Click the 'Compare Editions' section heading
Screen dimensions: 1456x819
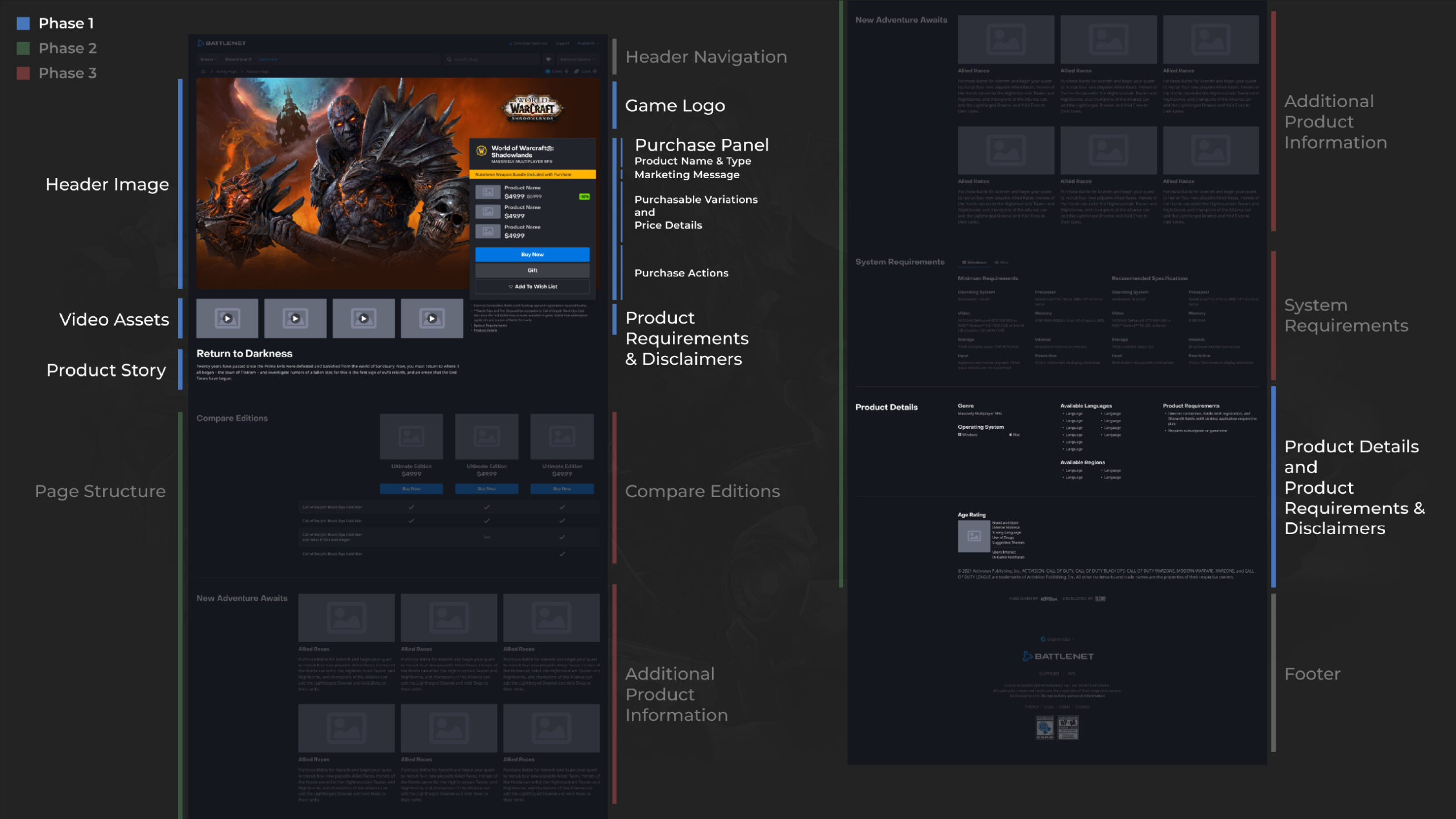click(x=232, y=418)
